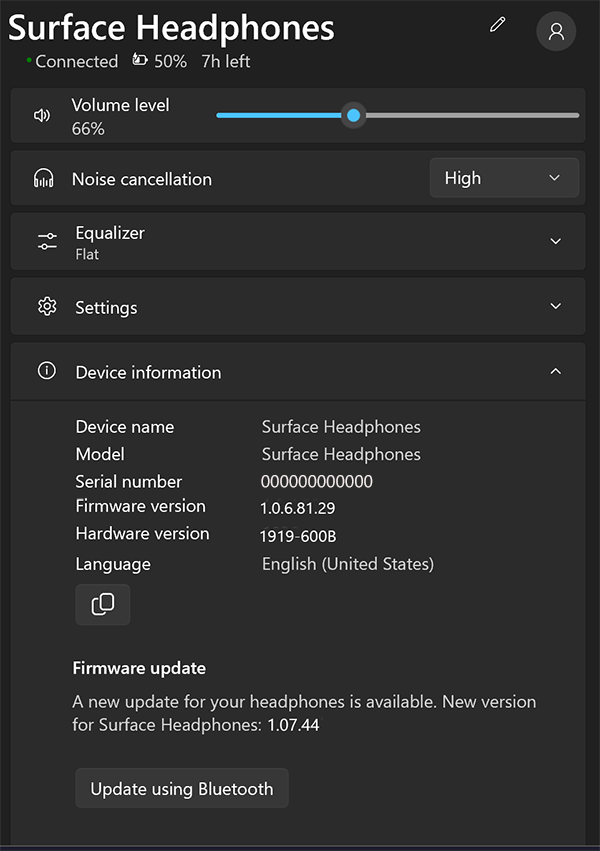The height and width of the screenshot is (851, 600).
Task: Select the headphones icon beside Noise cancellation
Action: pos(41,178)
